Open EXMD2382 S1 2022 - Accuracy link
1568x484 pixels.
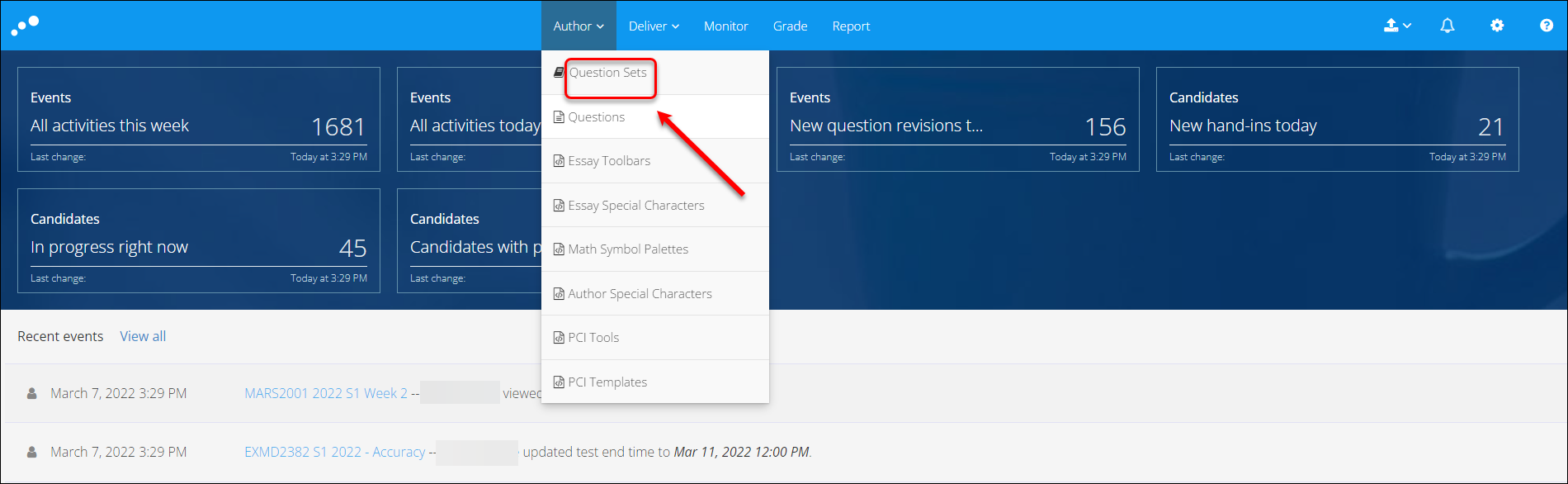click(x=335, y=452)
